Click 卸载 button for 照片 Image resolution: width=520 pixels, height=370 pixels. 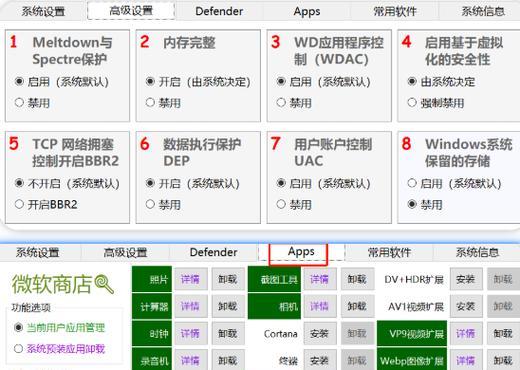pos(228,279)
